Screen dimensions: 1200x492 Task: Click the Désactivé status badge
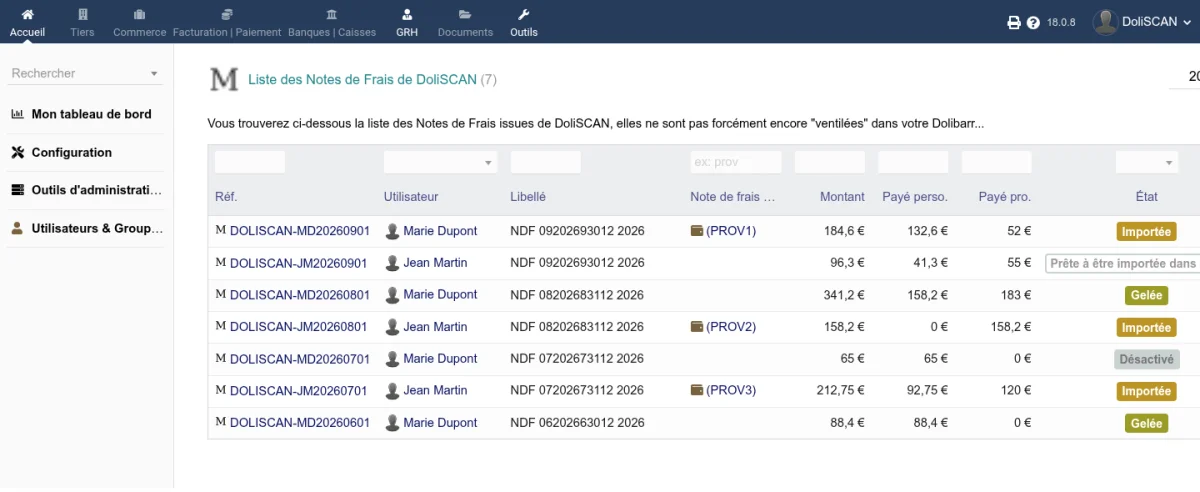pyautogui.click(x=1146, y=359)
